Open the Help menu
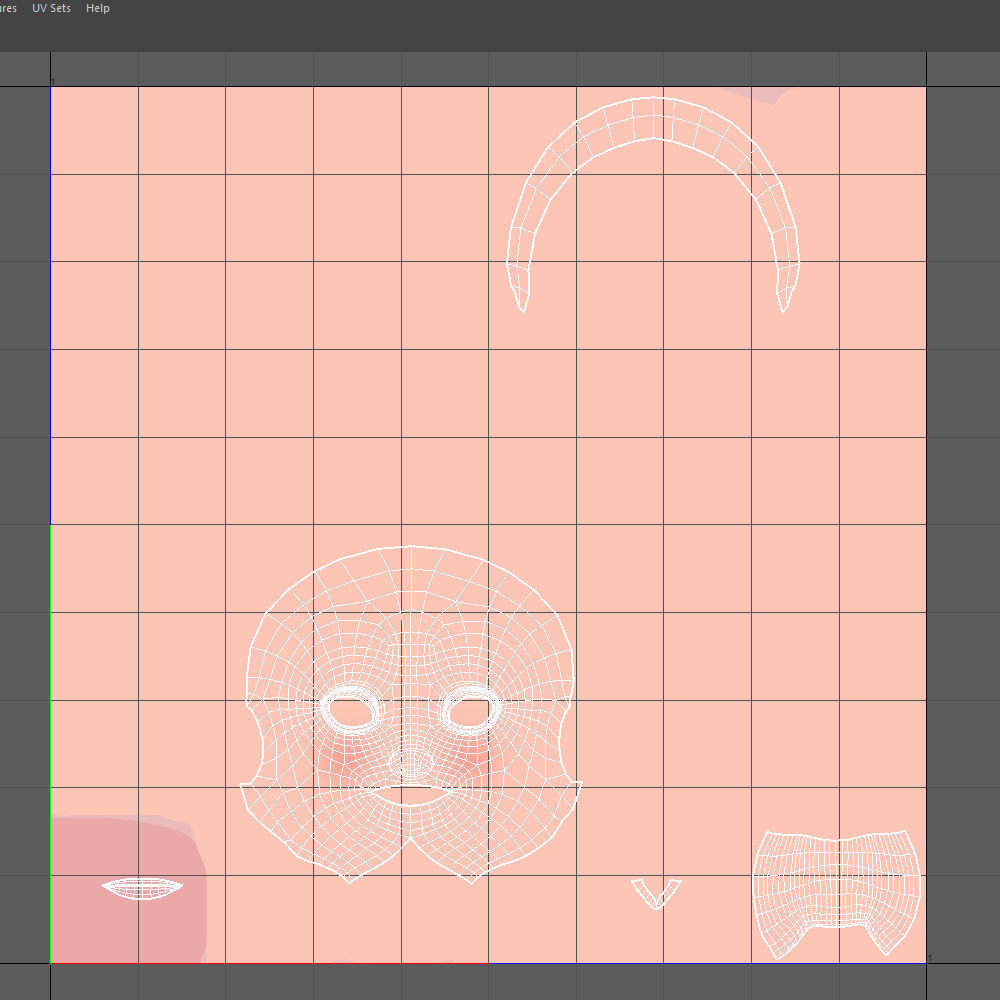This screenshot has width=1000, height=1000. pos(98,8)
